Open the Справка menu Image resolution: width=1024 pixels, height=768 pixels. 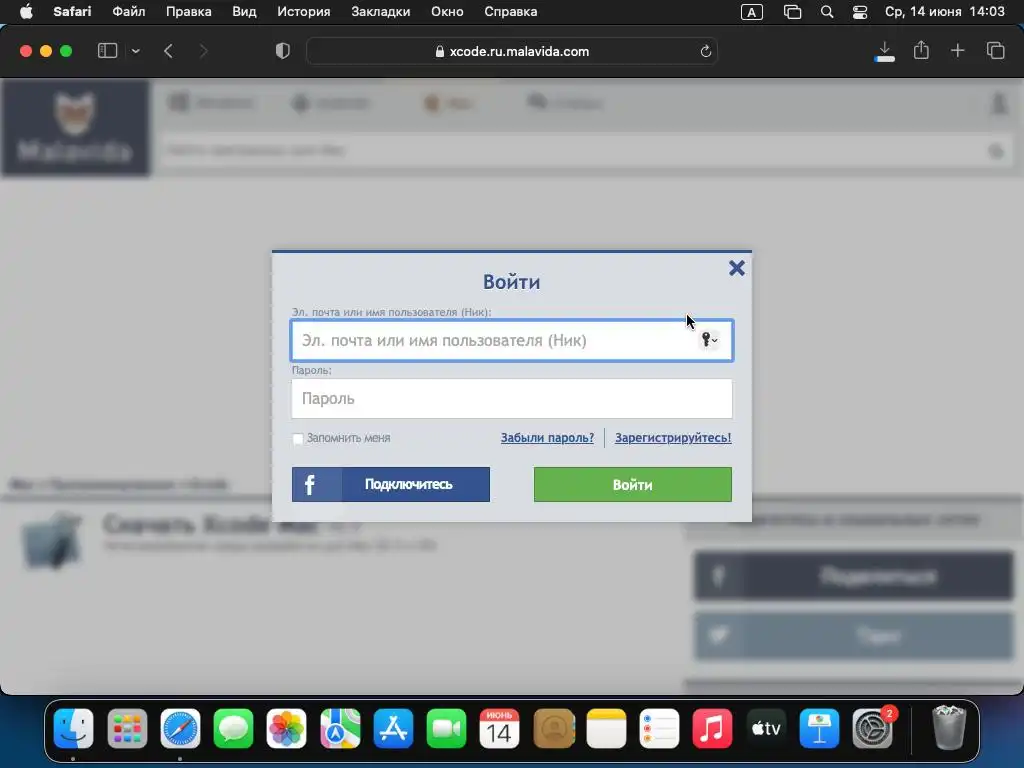(x=511, y=11)
